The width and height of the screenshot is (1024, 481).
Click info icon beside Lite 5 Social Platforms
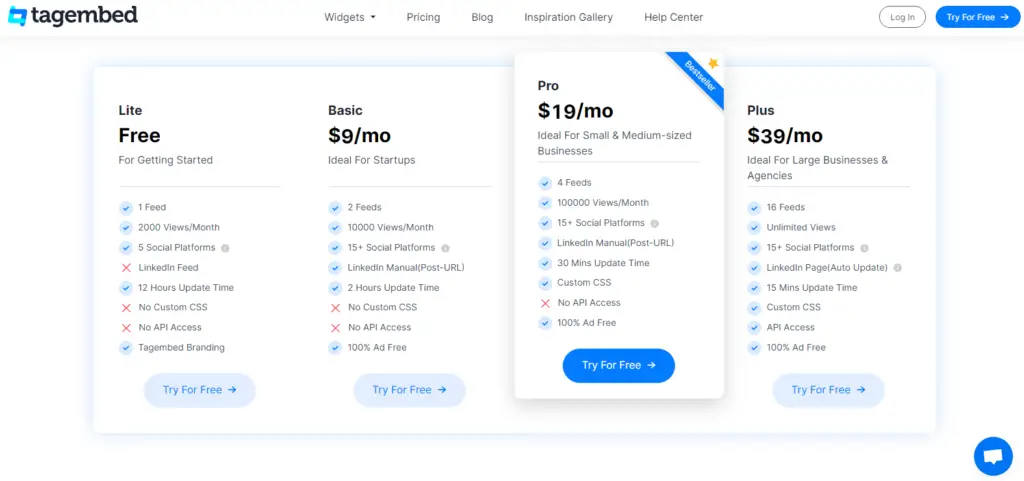coord(225,249)
